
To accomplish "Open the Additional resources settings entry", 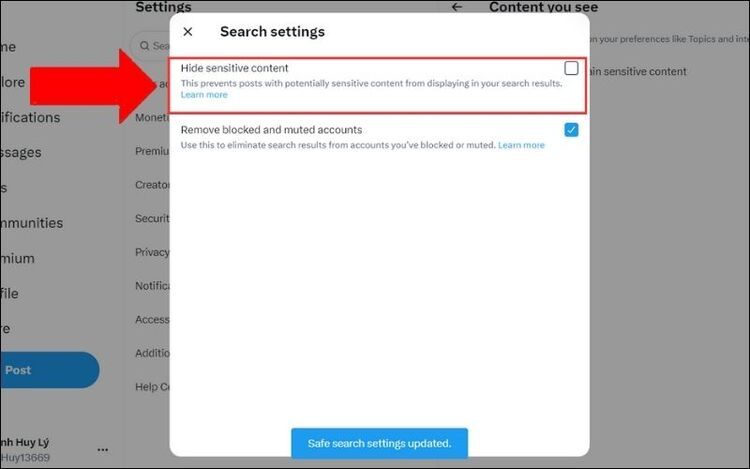I will [x=152, y=353].
